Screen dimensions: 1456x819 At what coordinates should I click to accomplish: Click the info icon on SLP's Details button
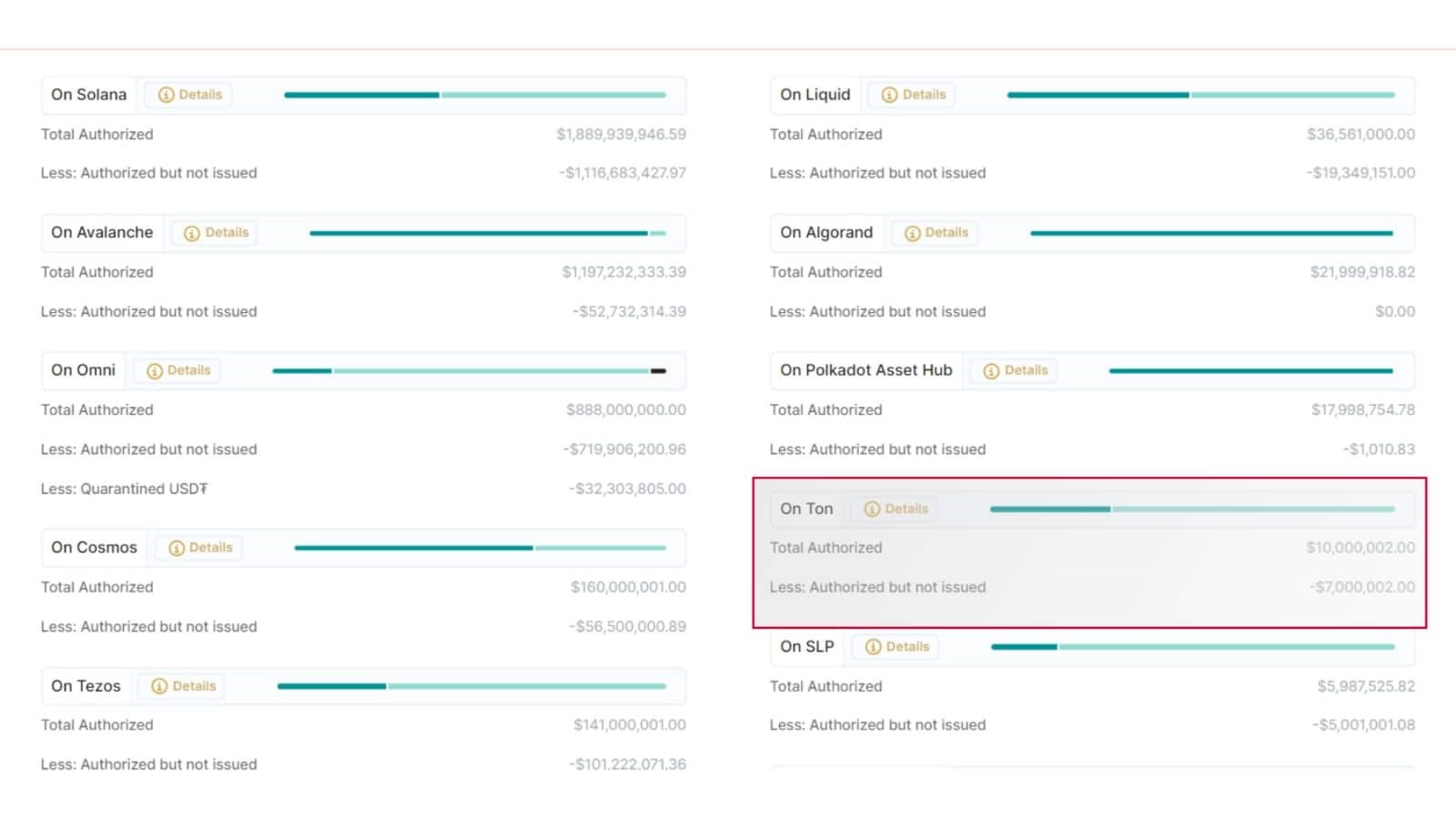(x=873, y=646)
